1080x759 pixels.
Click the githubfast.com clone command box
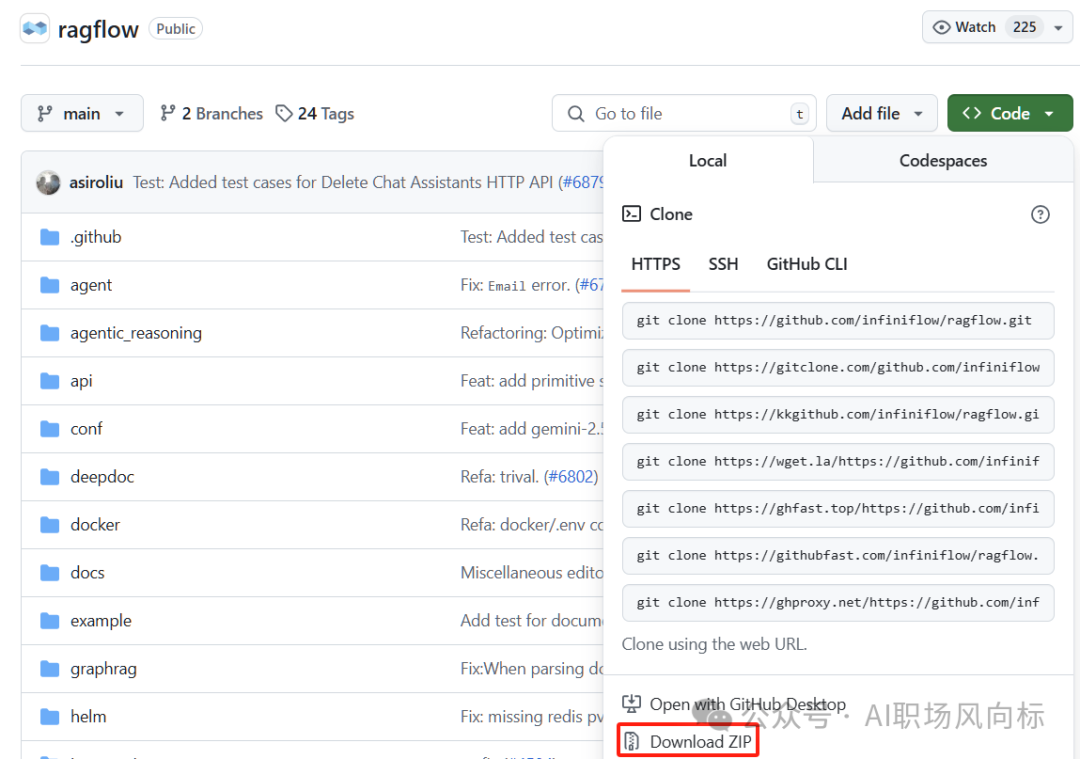coord(838,556)
